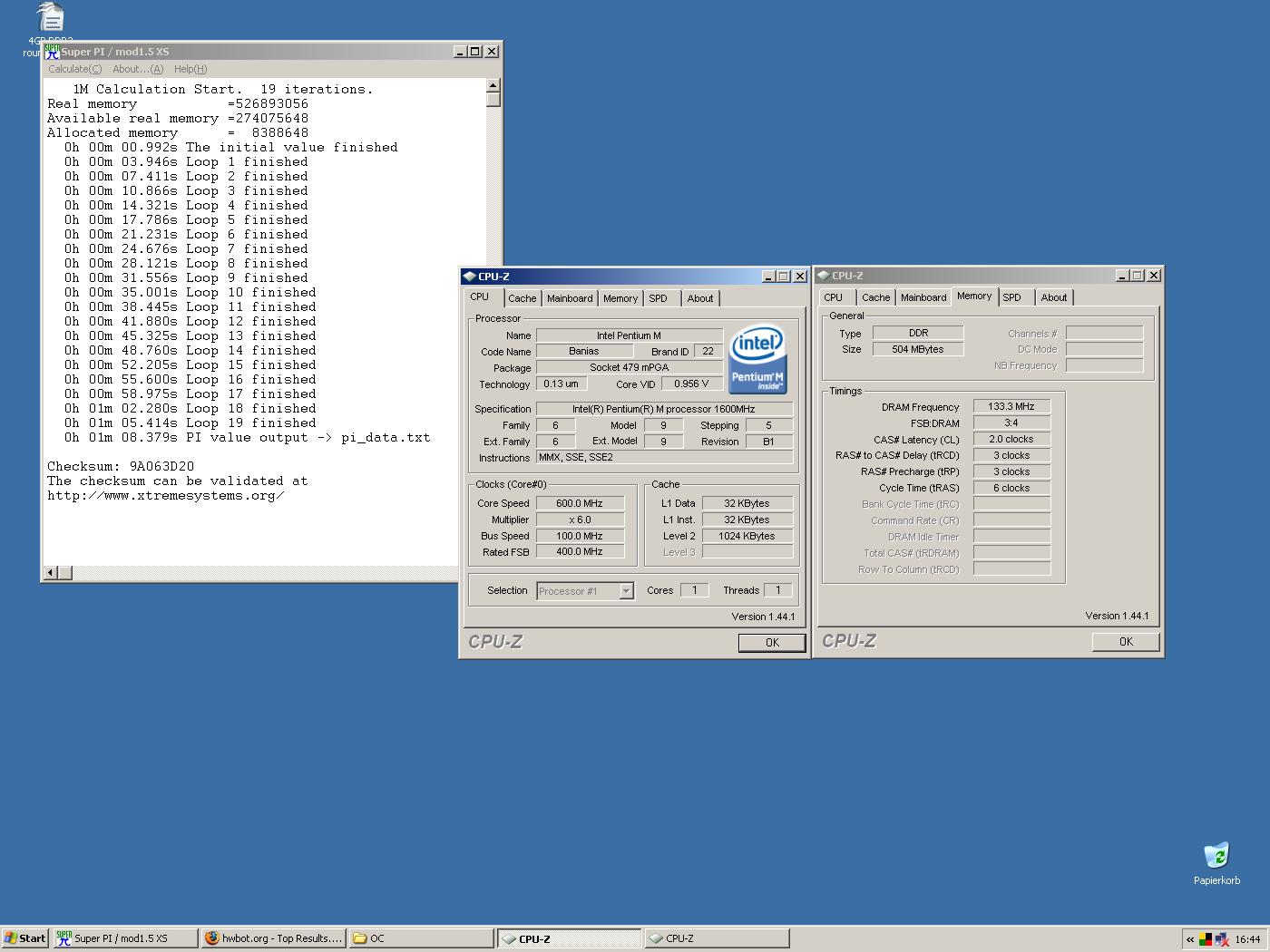Click the Level 2 1024 KBytes field
This screenshot has height=952, width=1270.
tap(747, 536)
